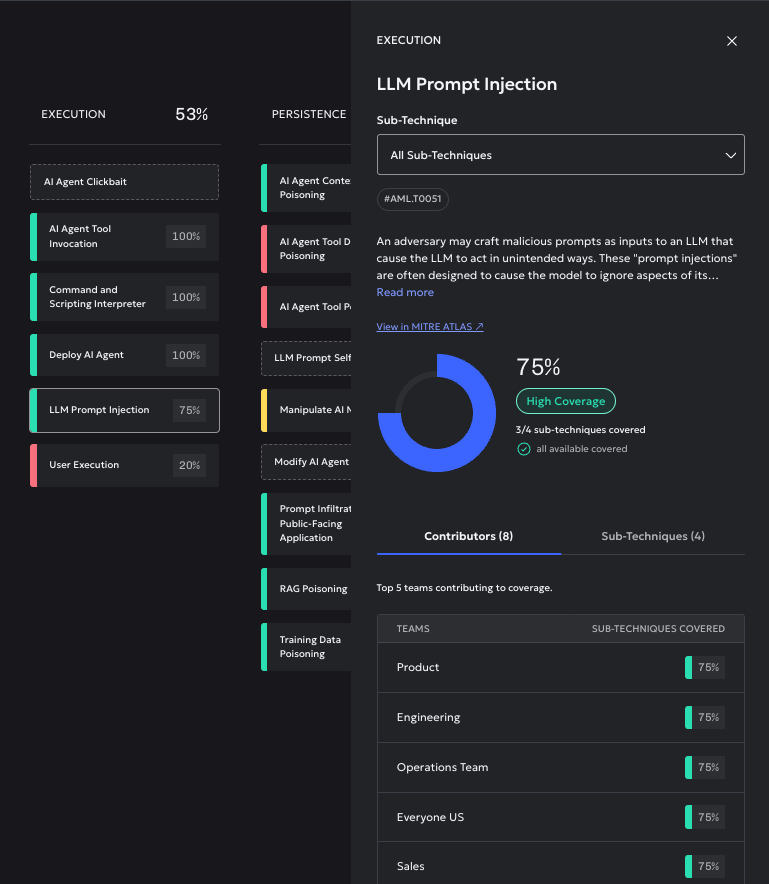This screenshot has width=769, height=884.
Task: Click the EXECUTION column heading
Action: click(x=73, y=114)
